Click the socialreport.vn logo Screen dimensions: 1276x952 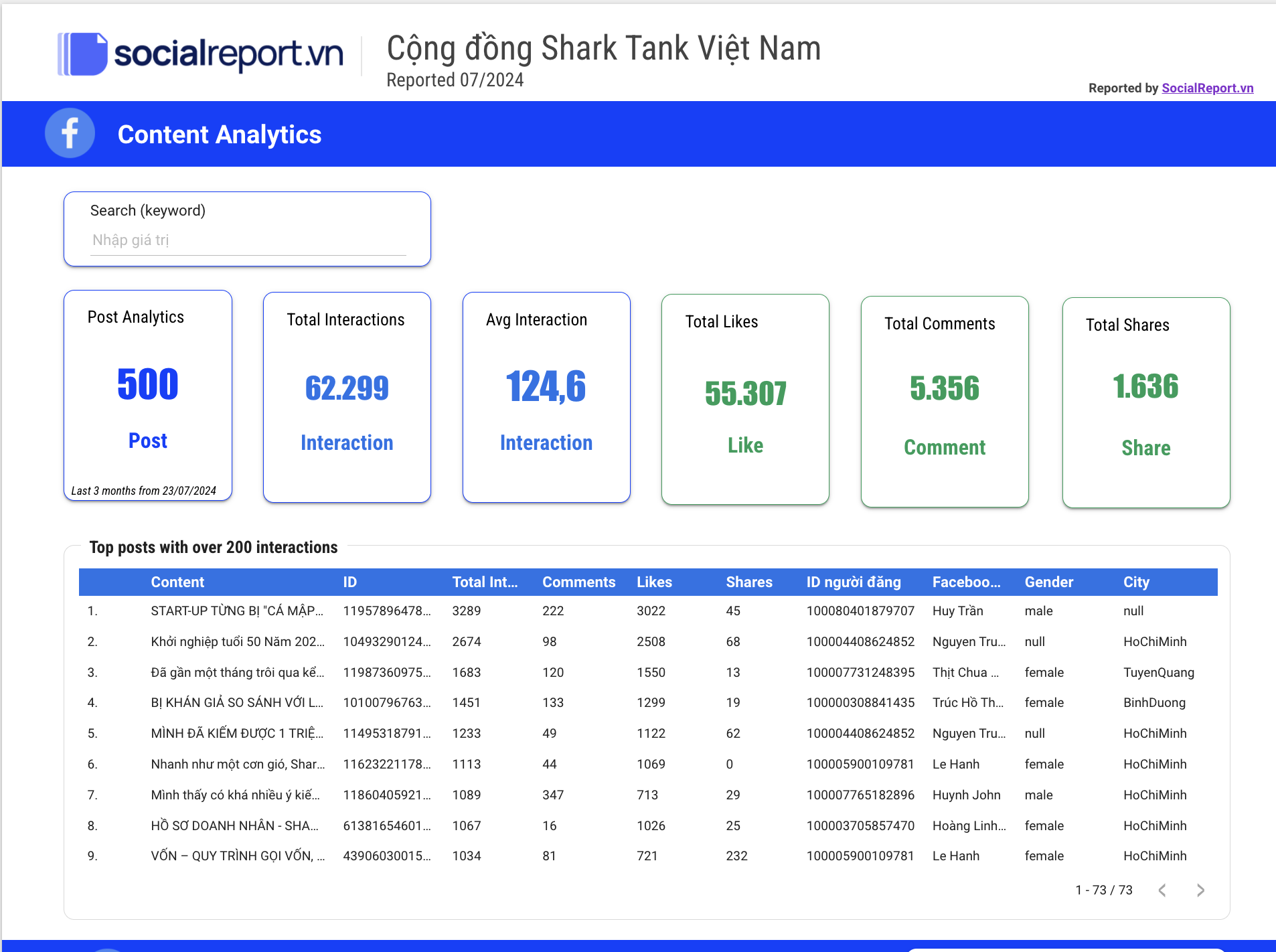tap(200, 54)
